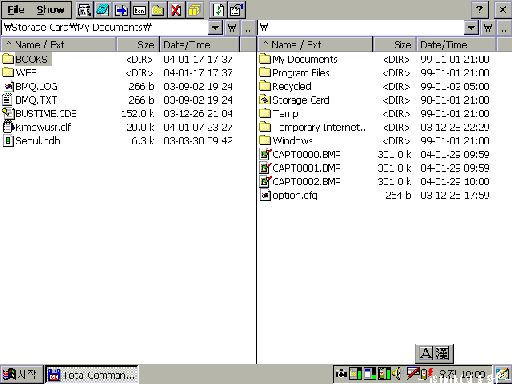The width and height of the screenshot is (512, 384).
Task: Sort the left panel by Date/Time
Action: point(200,44)
